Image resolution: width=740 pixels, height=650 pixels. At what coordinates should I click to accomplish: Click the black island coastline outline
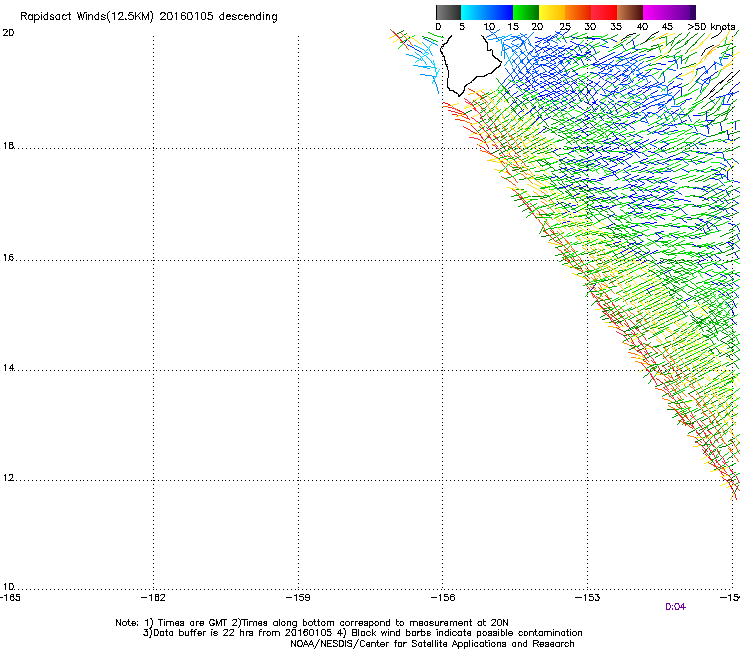pyautogui.click(x=470, y=66)
